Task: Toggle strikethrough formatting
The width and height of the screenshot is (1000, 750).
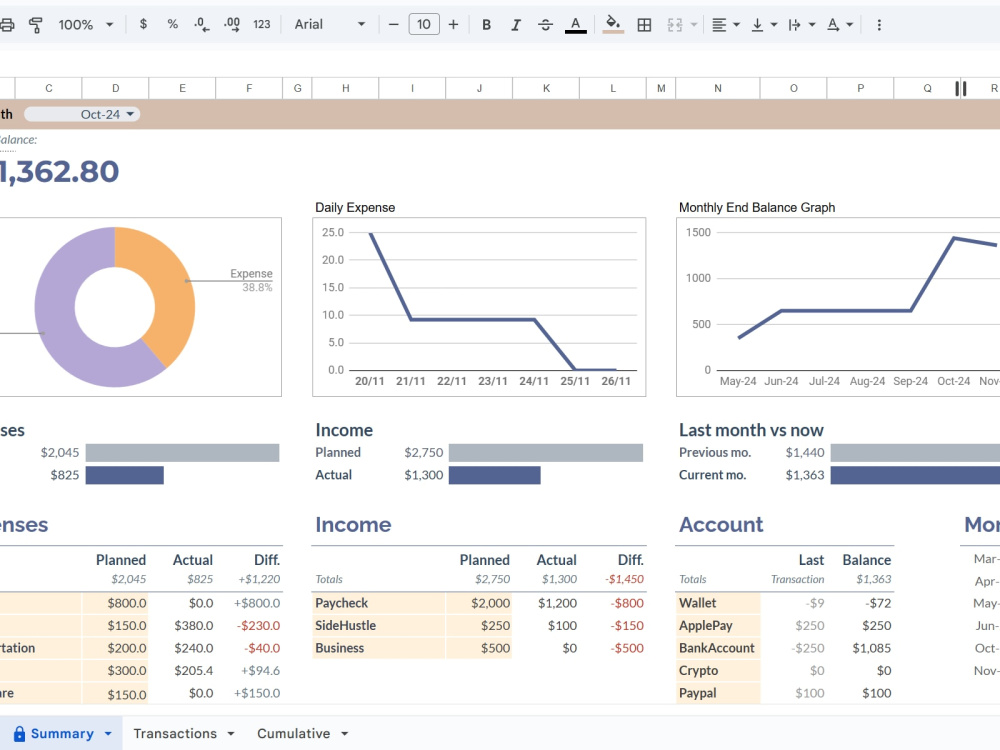Action: [545, 24]
